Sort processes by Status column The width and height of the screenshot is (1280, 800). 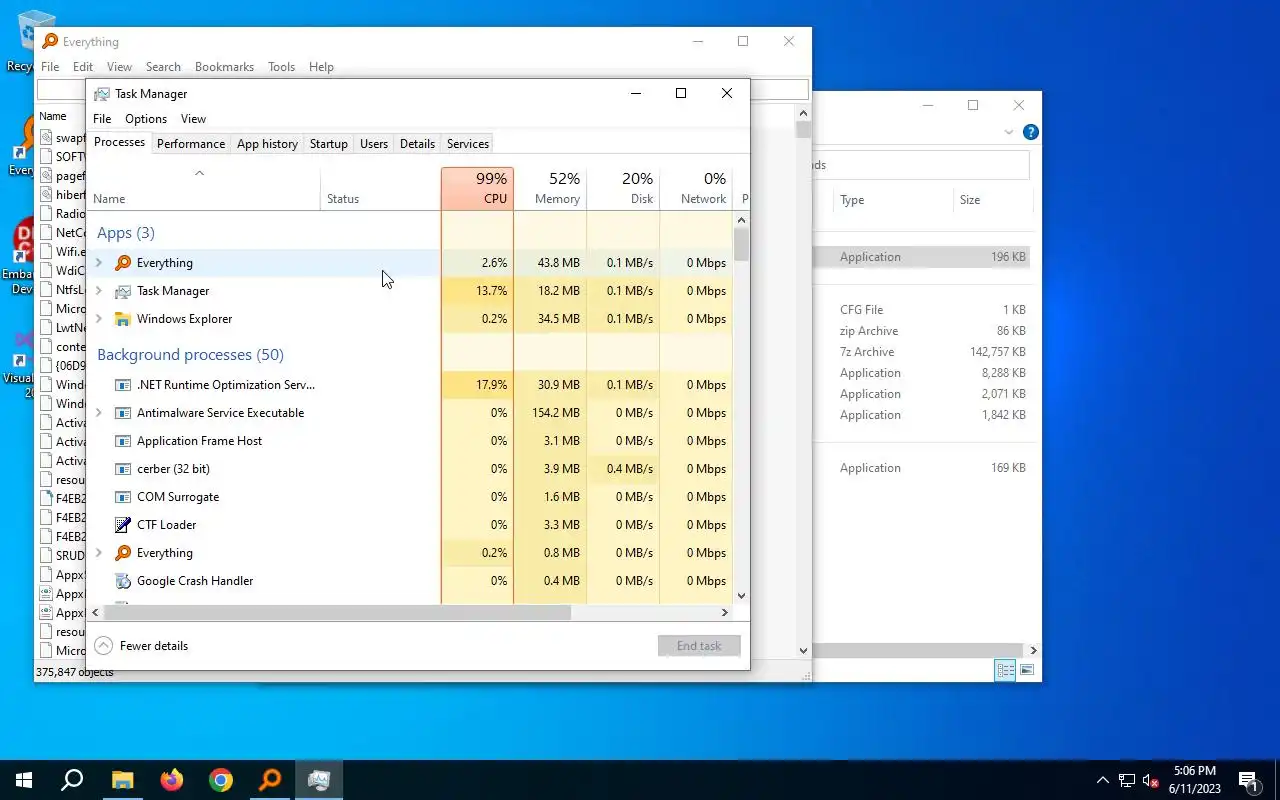pyautogui.click(x=380, y=188)
